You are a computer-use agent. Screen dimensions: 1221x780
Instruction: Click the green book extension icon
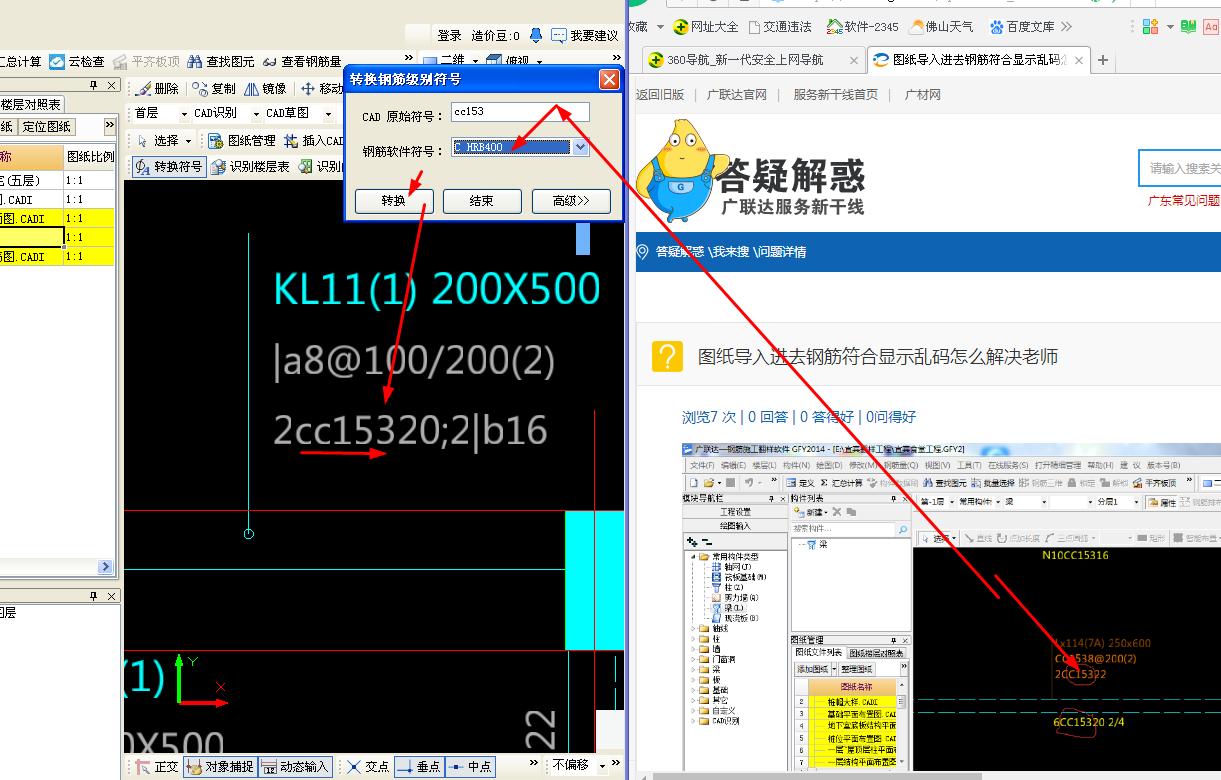[1188, 27]
